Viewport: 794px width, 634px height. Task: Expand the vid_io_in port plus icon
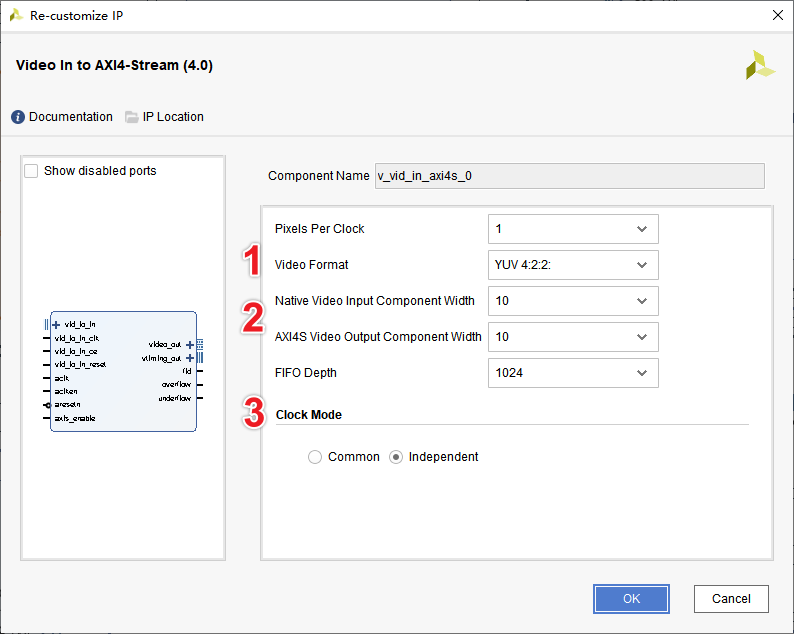point(56,325)
